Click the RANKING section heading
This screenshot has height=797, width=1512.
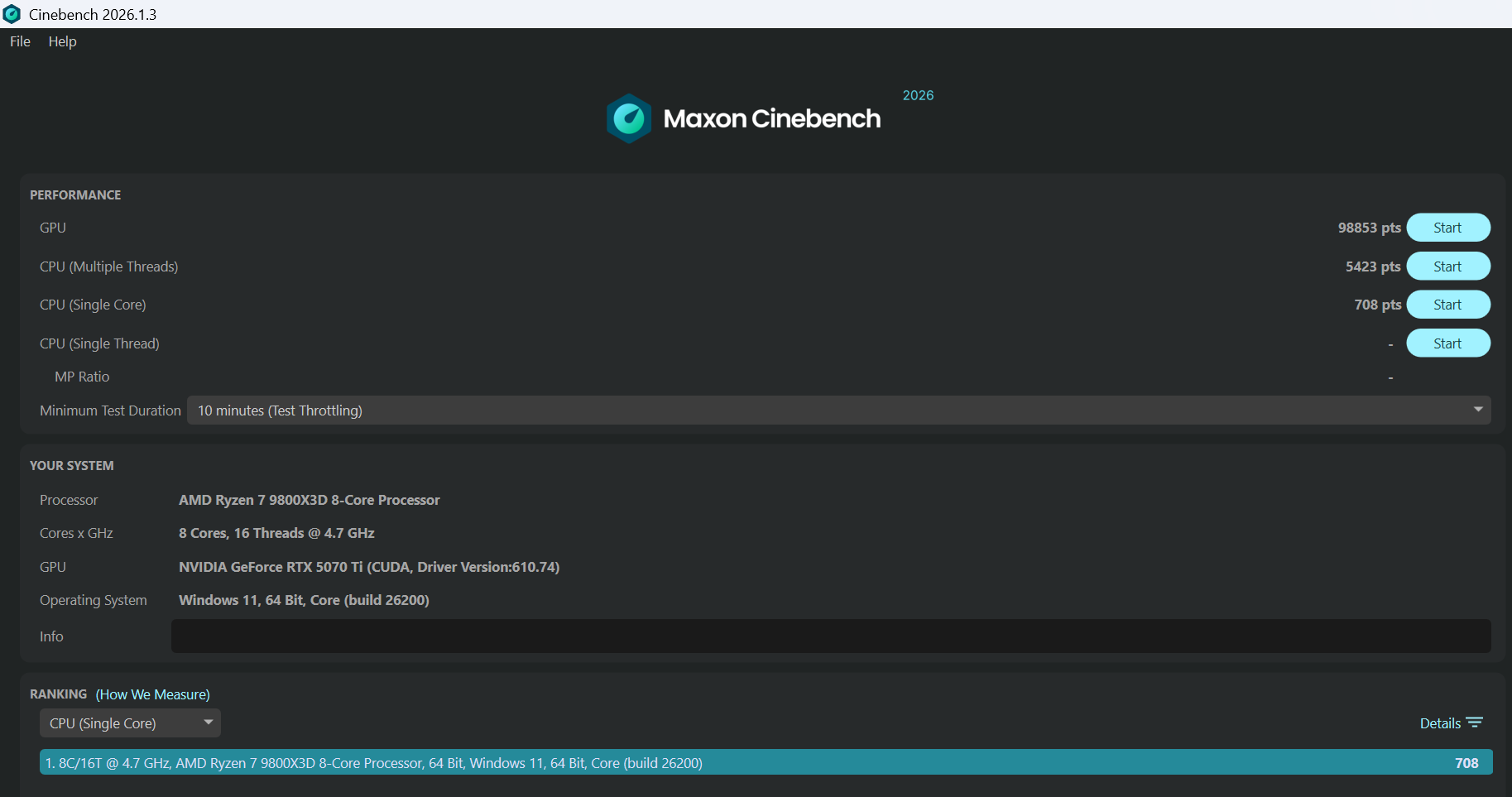point(58,694)
